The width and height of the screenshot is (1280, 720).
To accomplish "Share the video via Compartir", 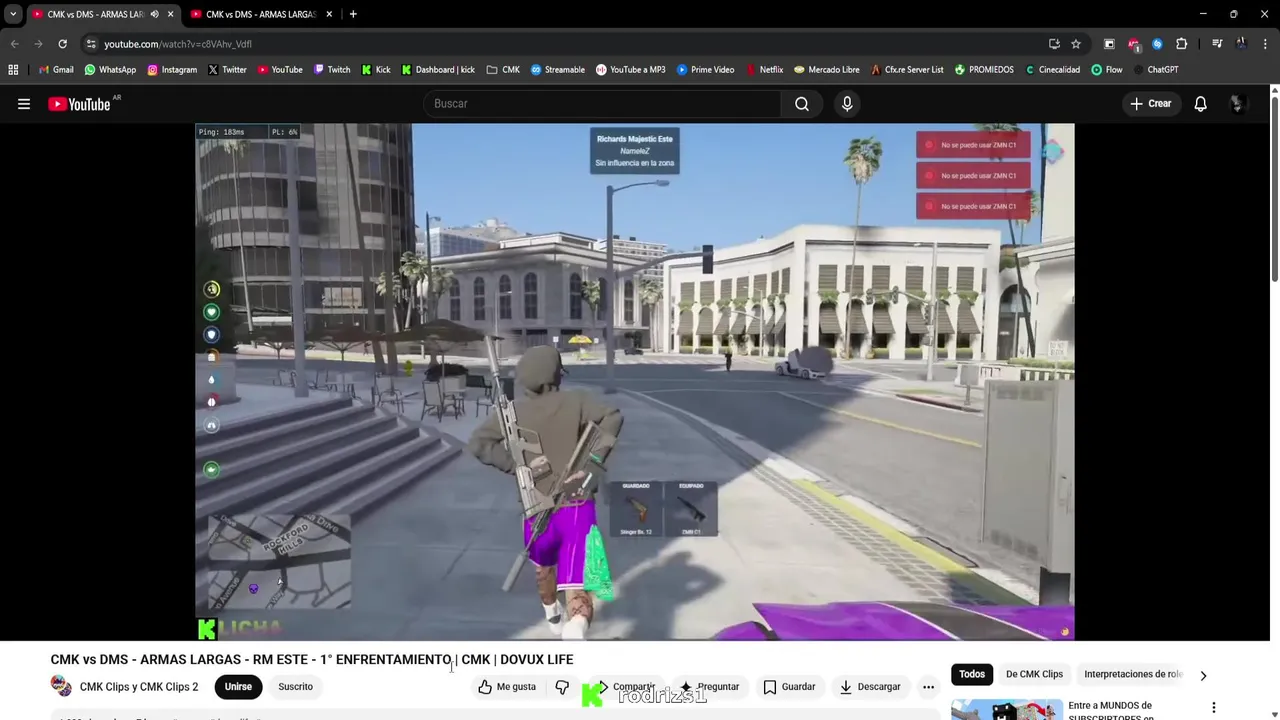I will 624,687.
